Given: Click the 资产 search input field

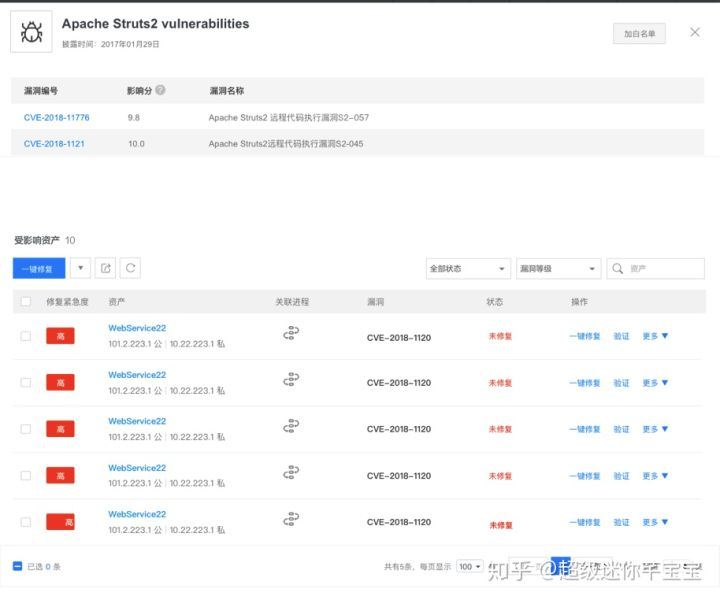Looking at the screenshot, I should (656, 269).
